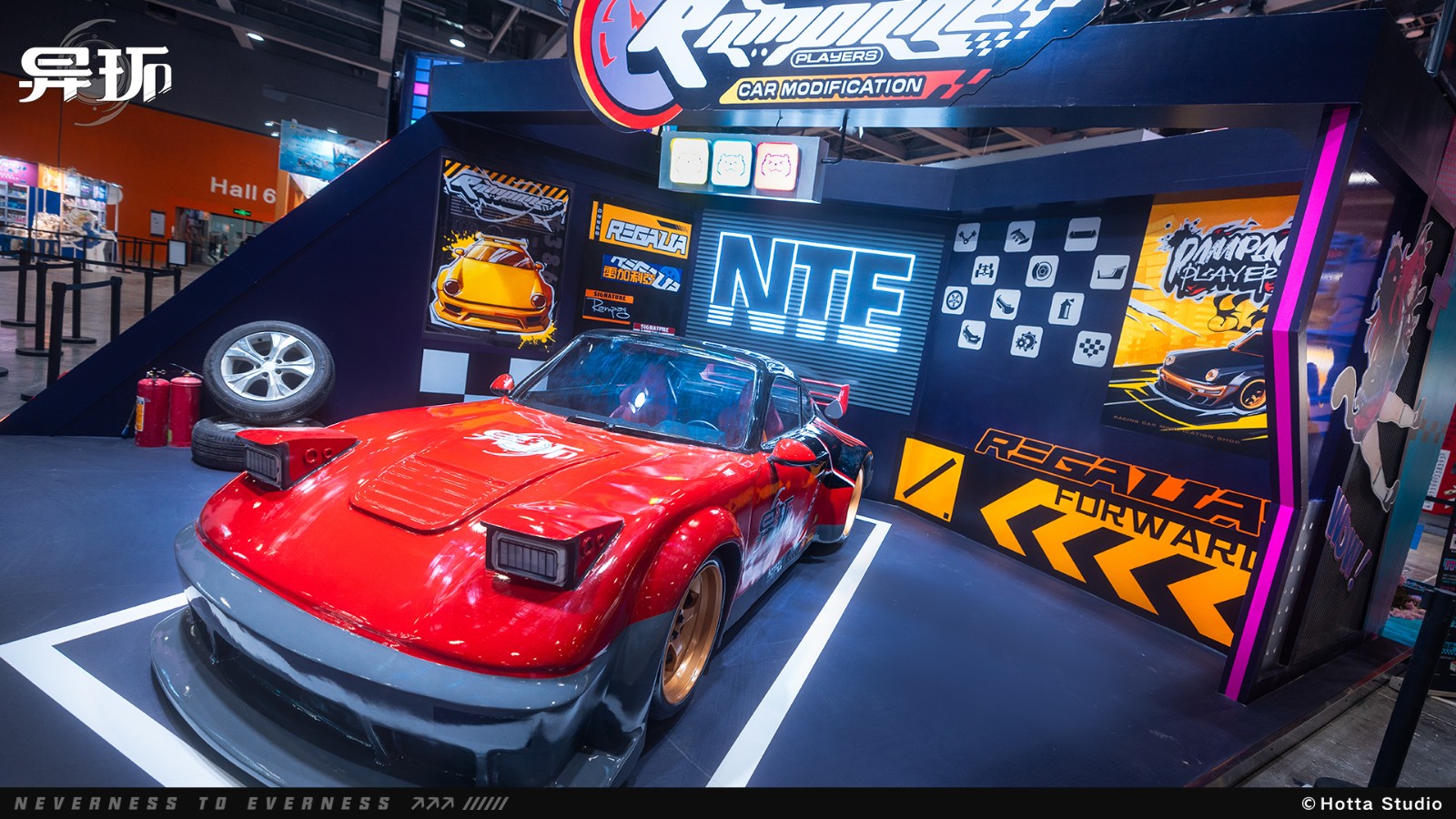Click the gears icon tile
This screenshot has height=819, width=1456.
(1026, 341)
